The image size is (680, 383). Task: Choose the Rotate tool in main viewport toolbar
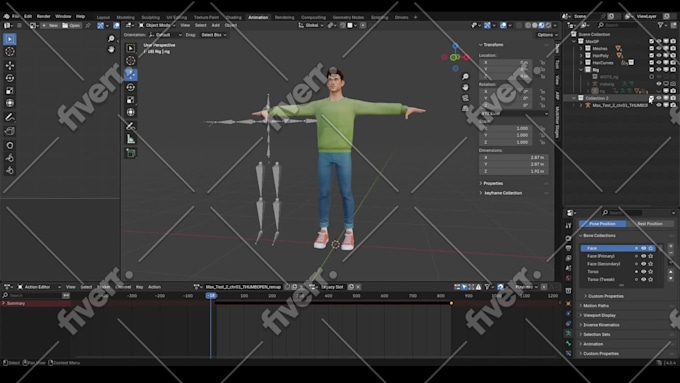(131, 87)
